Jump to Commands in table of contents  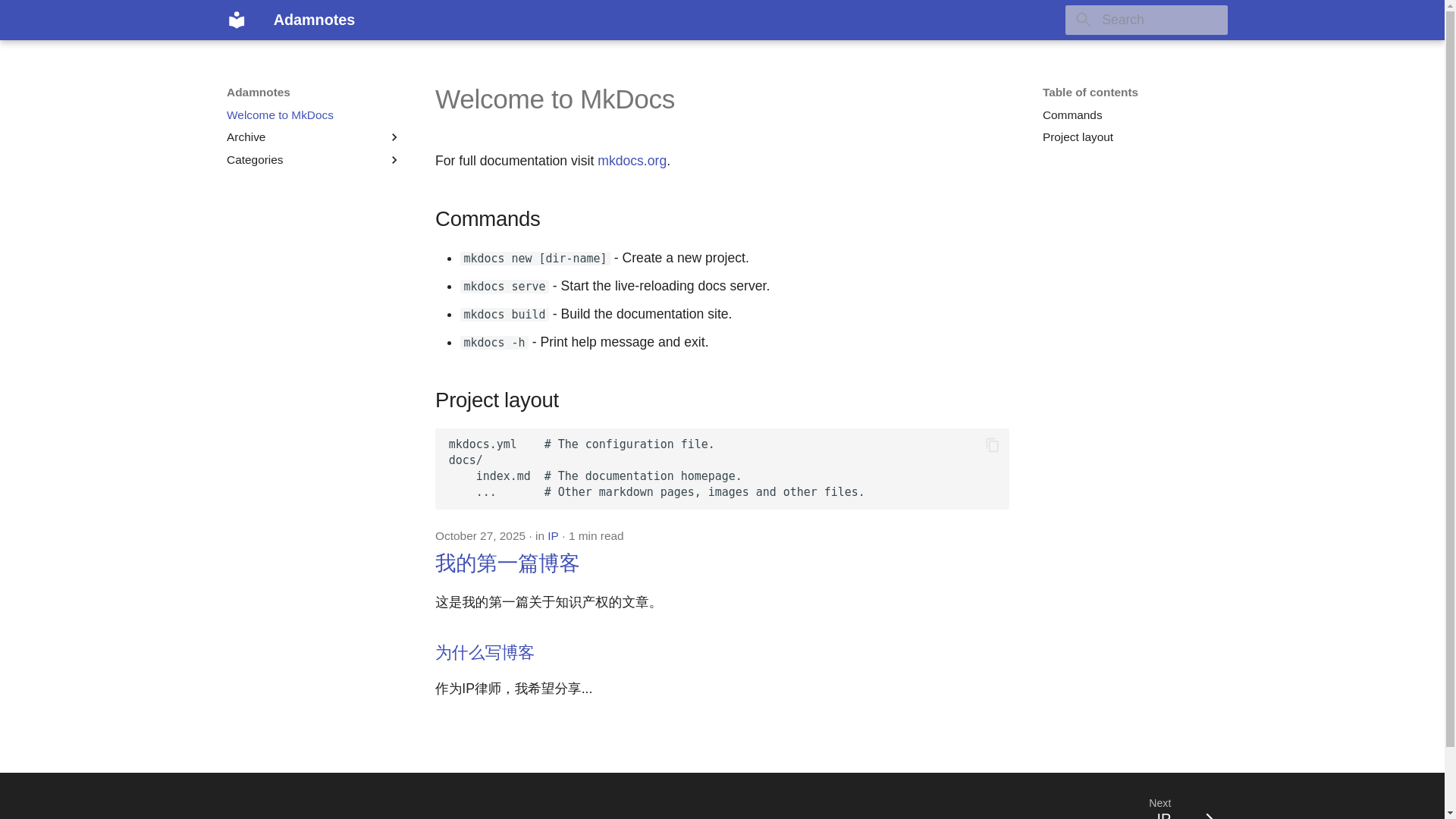pos(1072,115)
